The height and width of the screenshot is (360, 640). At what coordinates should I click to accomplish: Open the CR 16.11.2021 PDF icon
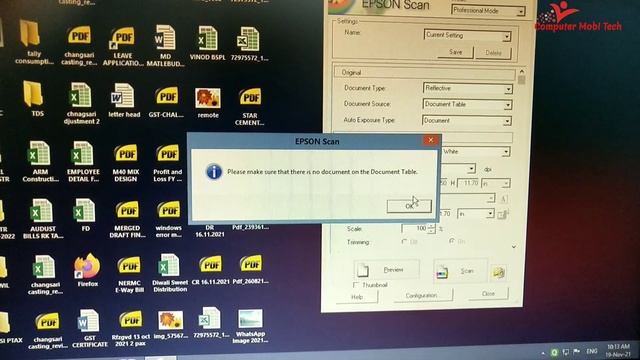[x=210, y=270]
